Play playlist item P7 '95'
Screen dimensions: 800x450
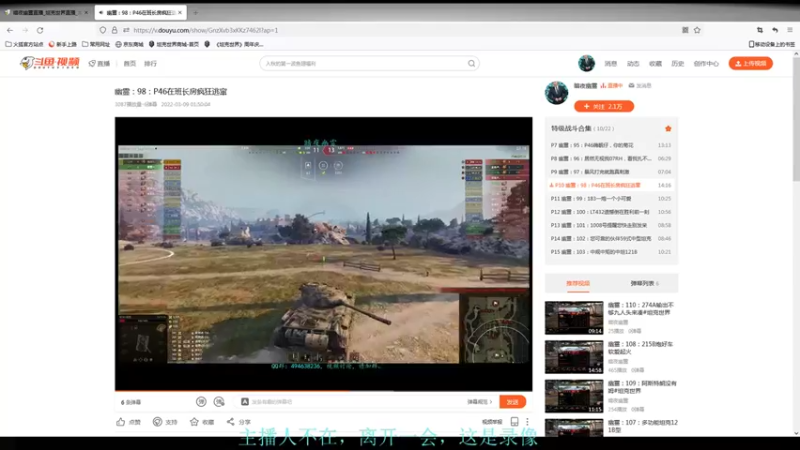pos(611,145)
